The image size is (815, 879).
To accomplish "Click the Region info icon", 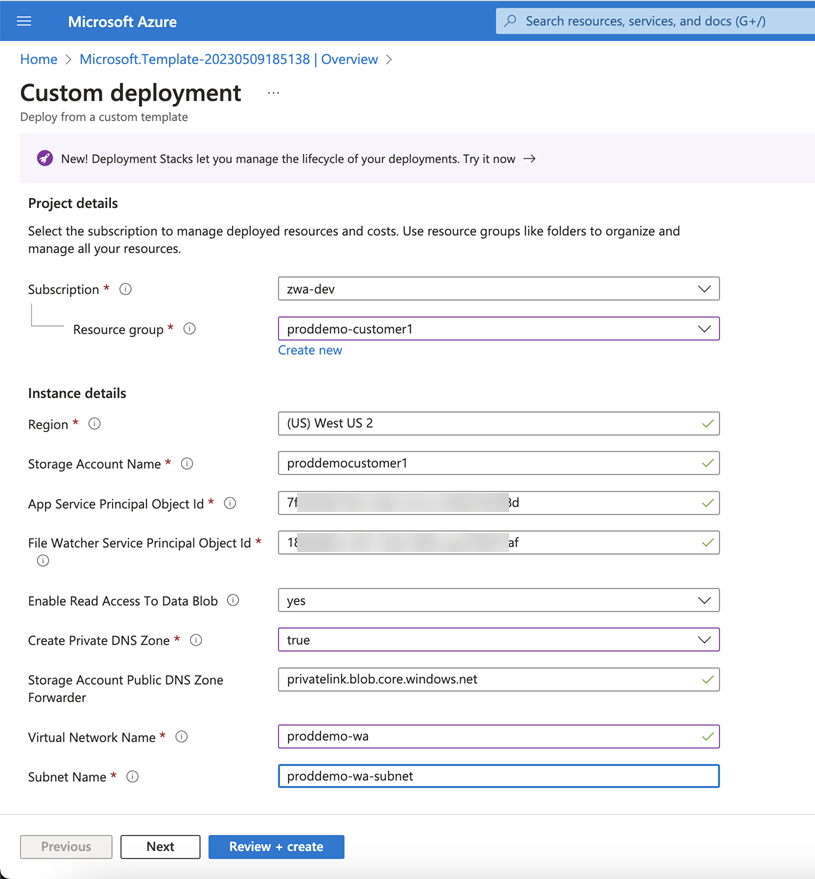I will point(93,424).
